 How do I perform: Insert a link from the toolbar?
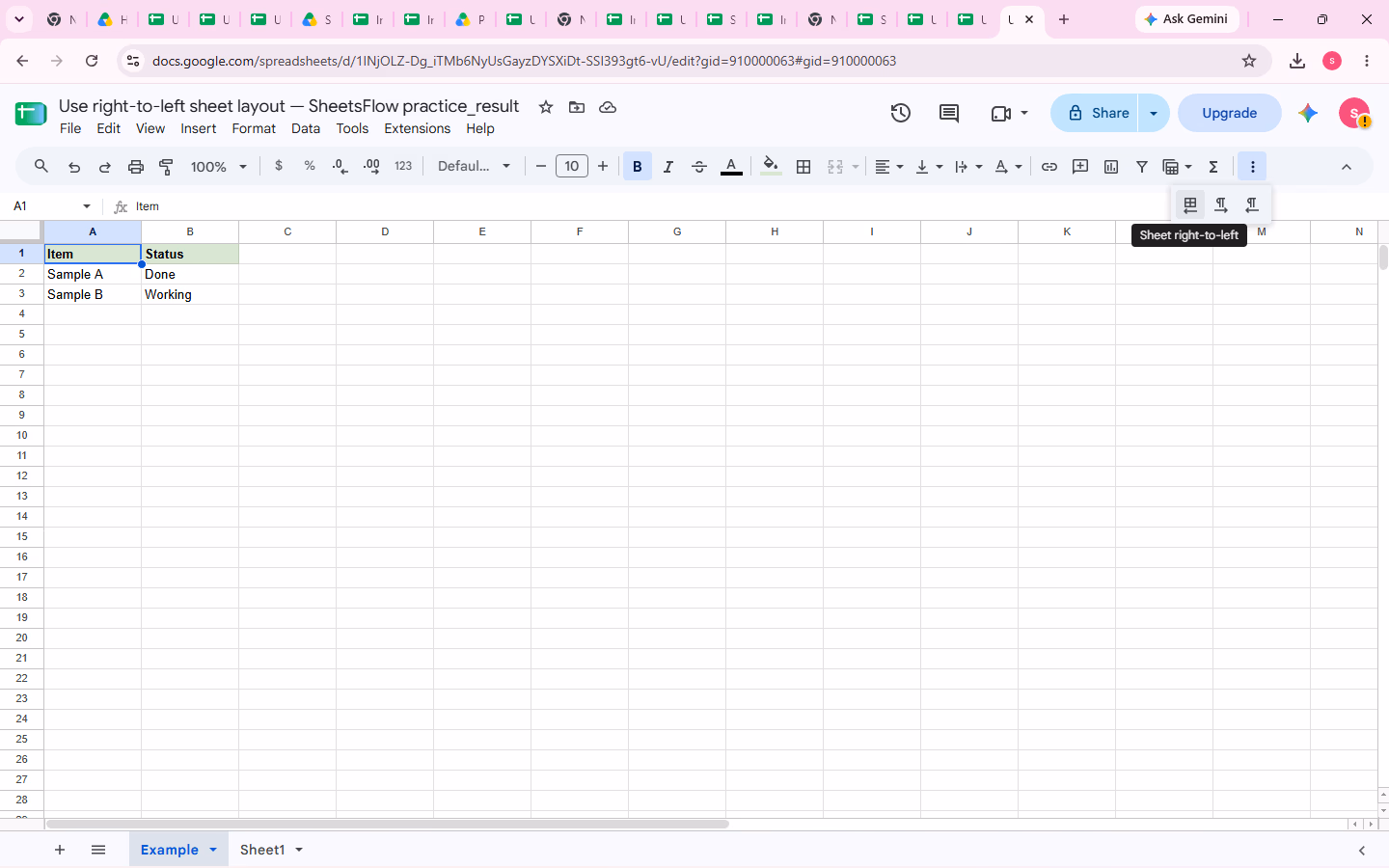pyautogui.click(x=1049, y=167)
